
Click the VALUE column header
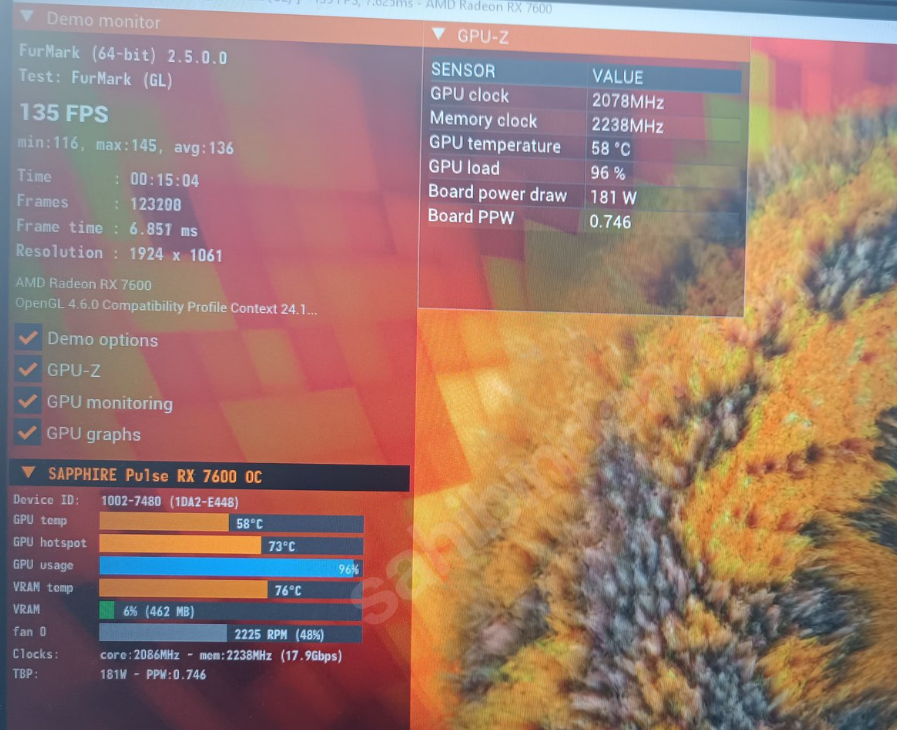click(618, 77)
